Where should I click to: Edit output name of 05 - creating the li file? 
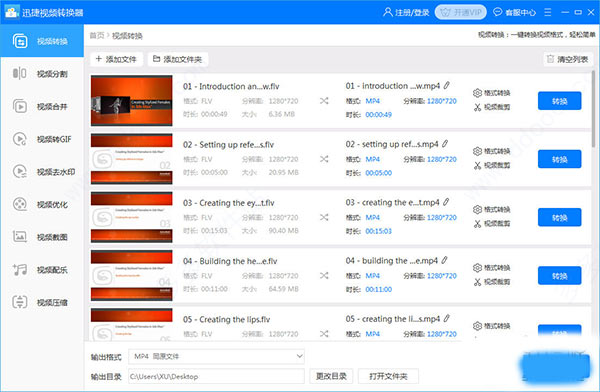tap(446, 318)
